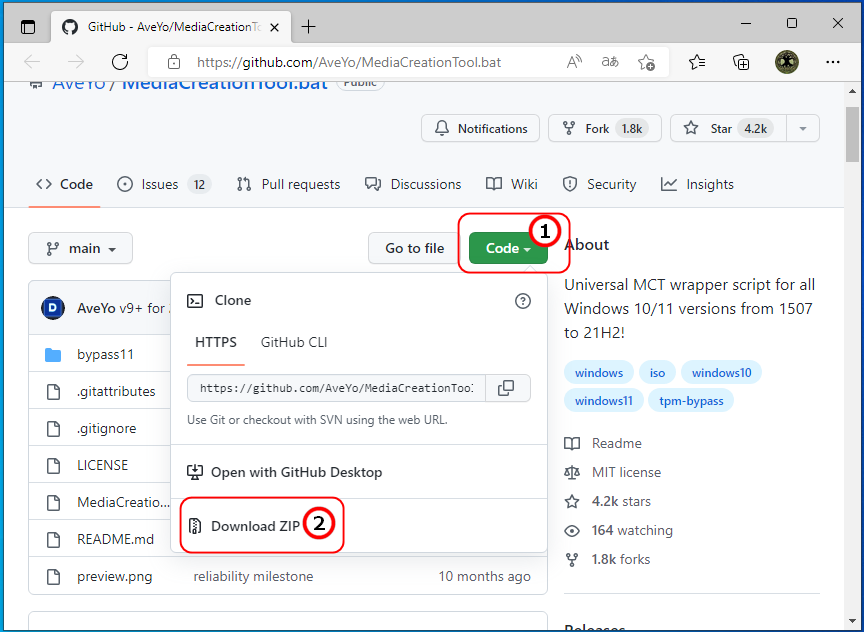Open the favorites list icon
The height and width of the screenshot is (632, 864).
(x=697, y=62)
